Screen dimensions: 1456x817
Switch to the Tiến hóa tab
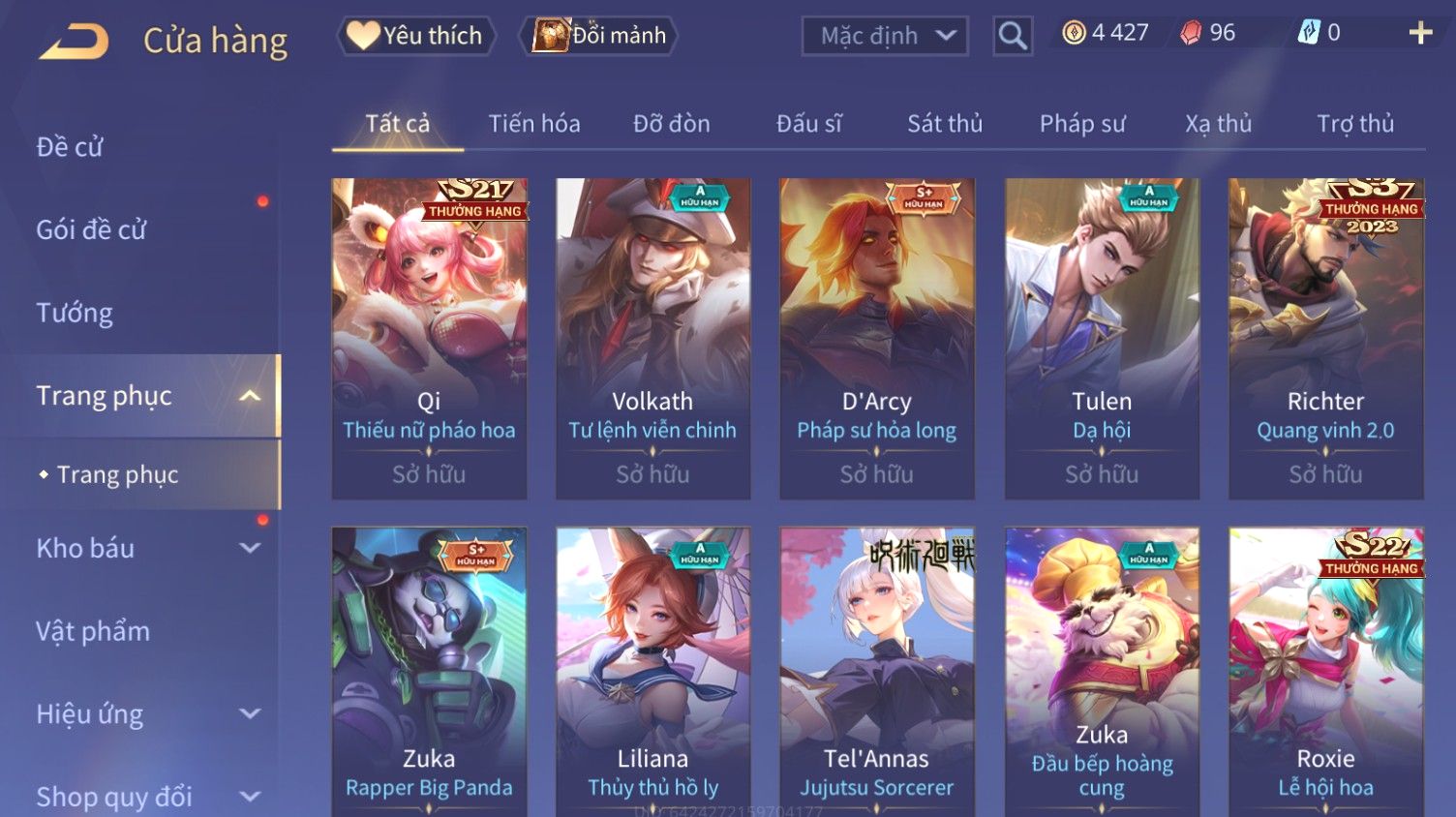pyautogui.click(x=534, y=124)
